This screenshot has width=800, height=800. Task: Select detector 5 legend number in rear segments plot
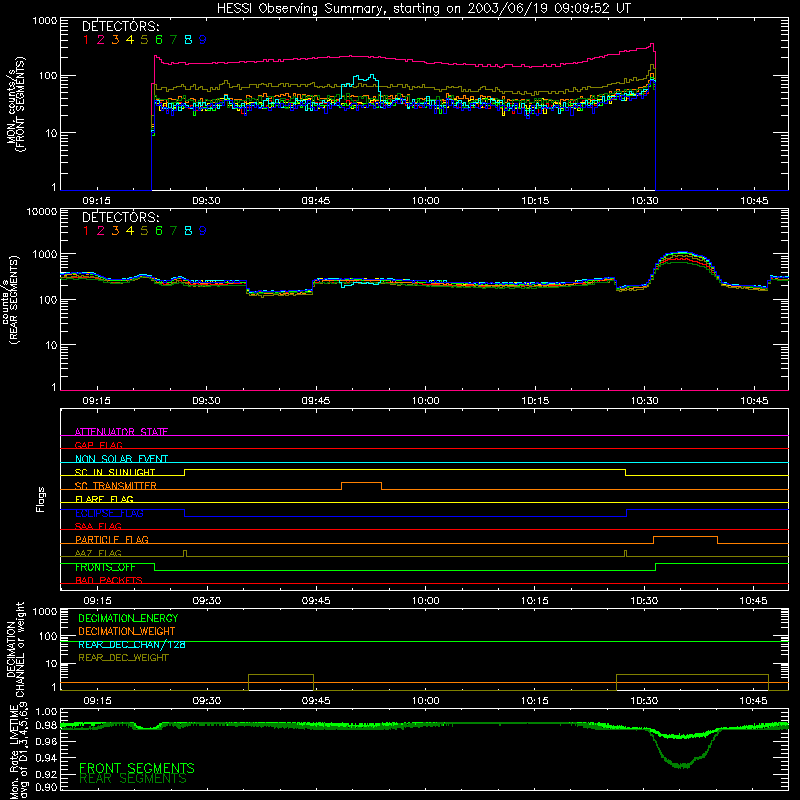pos(144,231)
